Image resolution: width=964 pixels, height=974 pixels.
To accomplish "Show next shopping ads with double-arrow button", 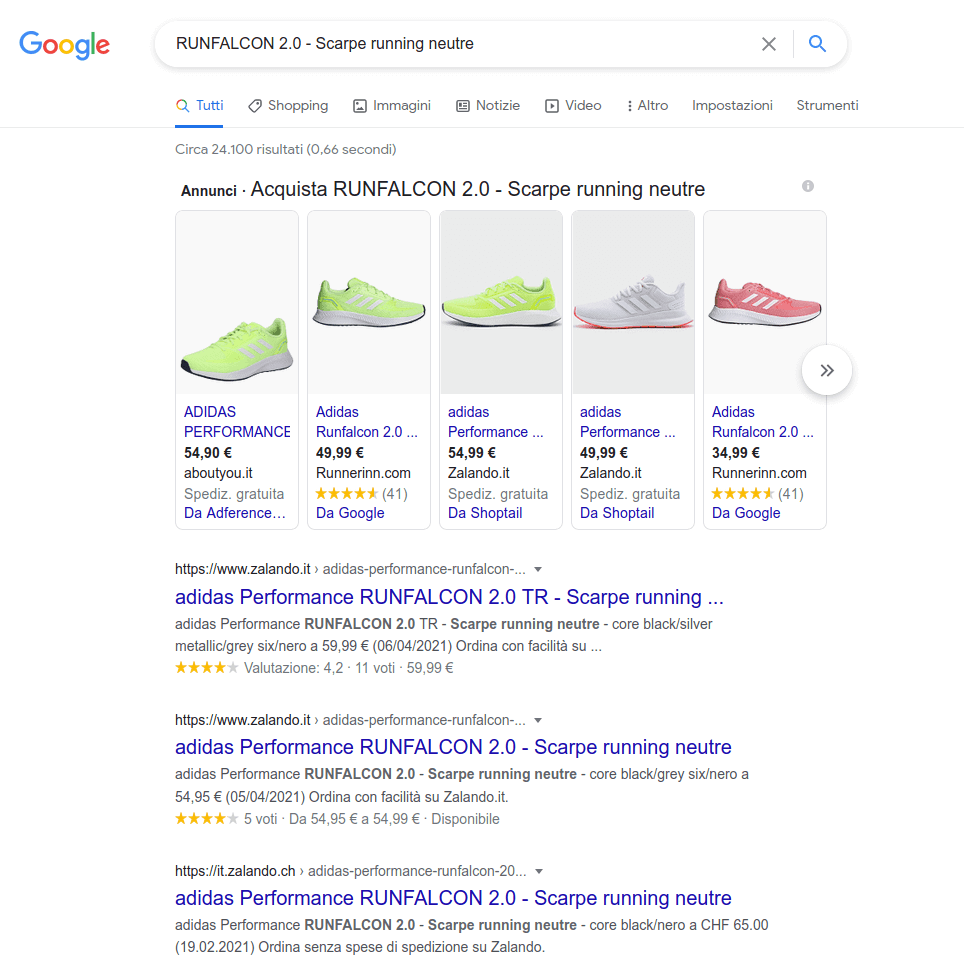I will (x=827, y=370).
